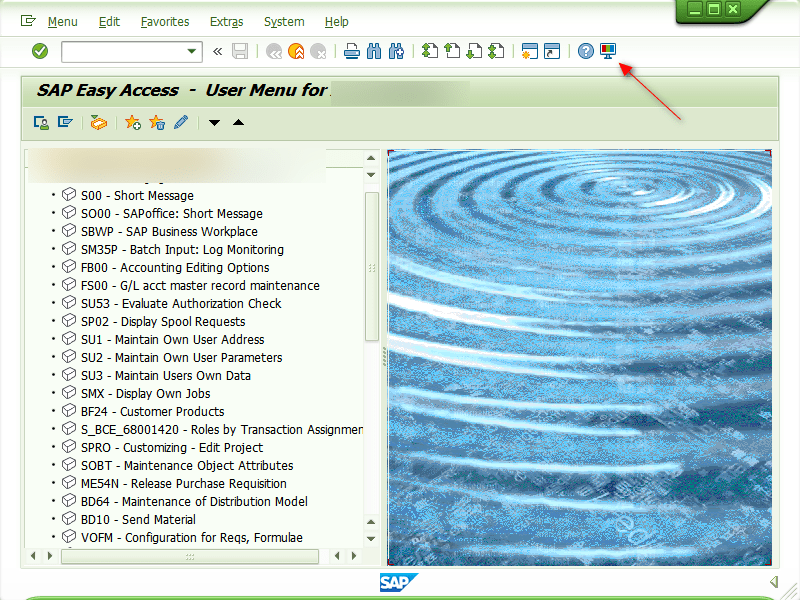800x600 pixels.
Task: Open the System menu
Action: pyautogui.click(x=284, y=21)
